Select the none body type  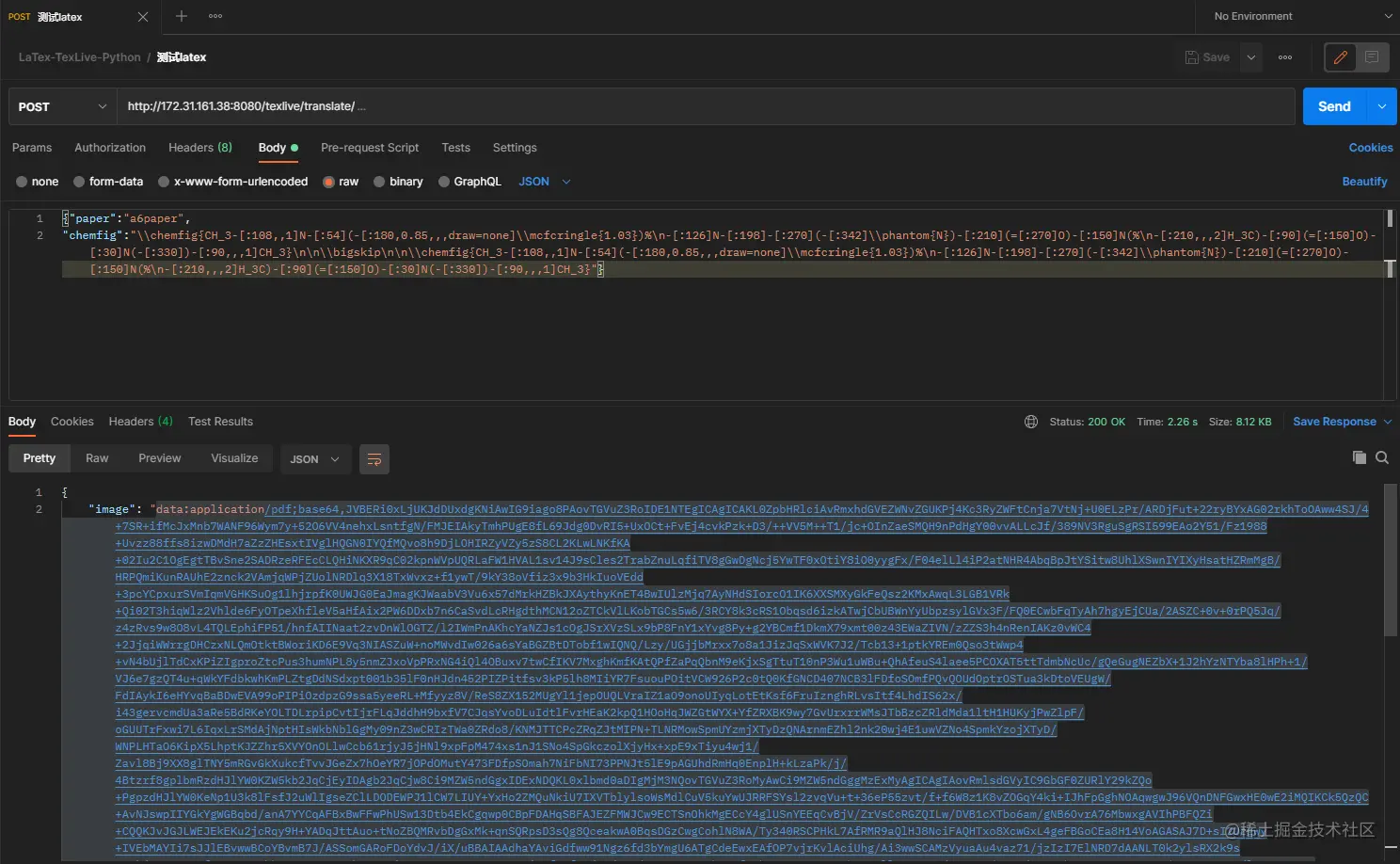click(x=38, y=182)
